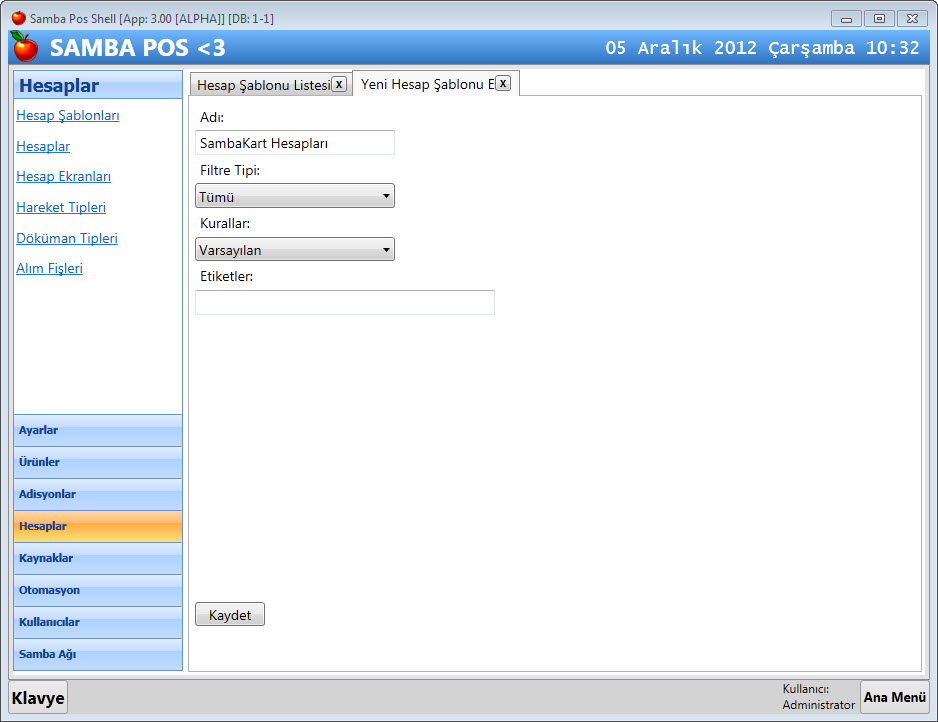Open the Hesap Ekranları link
Image resolution: width=938 pixels, height=722 pixels.
coord(63,176)
